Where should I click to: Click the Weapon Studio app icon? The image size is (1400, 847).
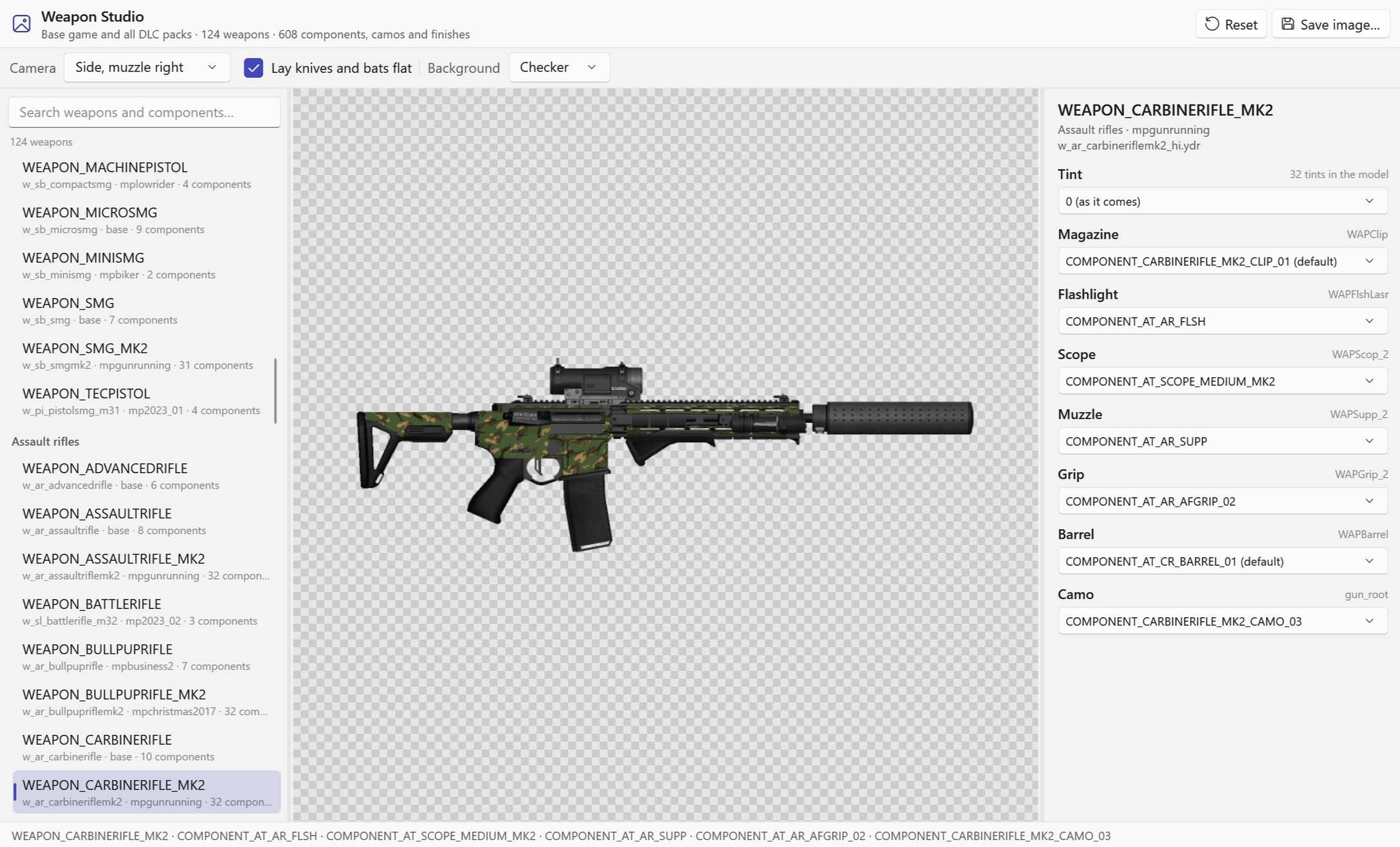pyautogui.click(x=21, y=24)
